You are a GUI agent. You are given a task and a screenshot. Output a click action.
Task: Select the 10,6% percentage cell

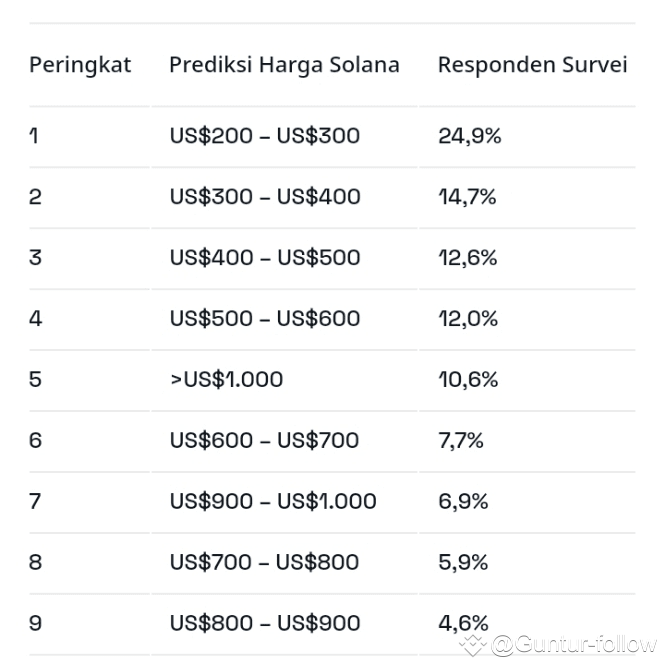click(x=467, y=380)
